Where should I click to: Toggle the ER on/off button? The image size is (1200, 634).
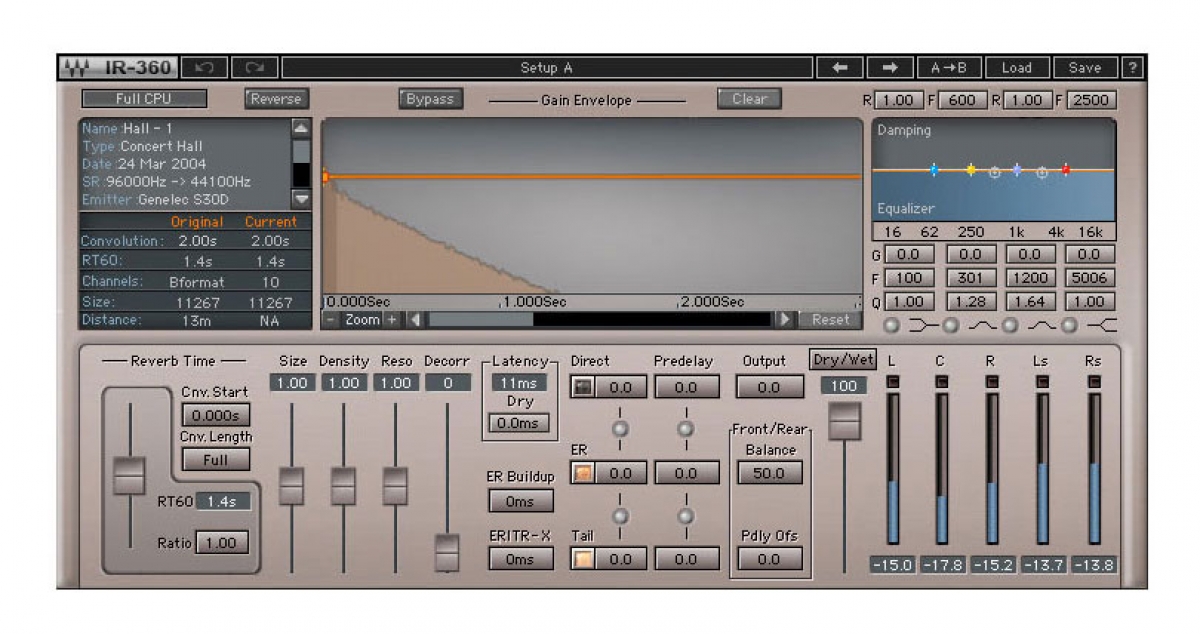(x=583, y=473)
